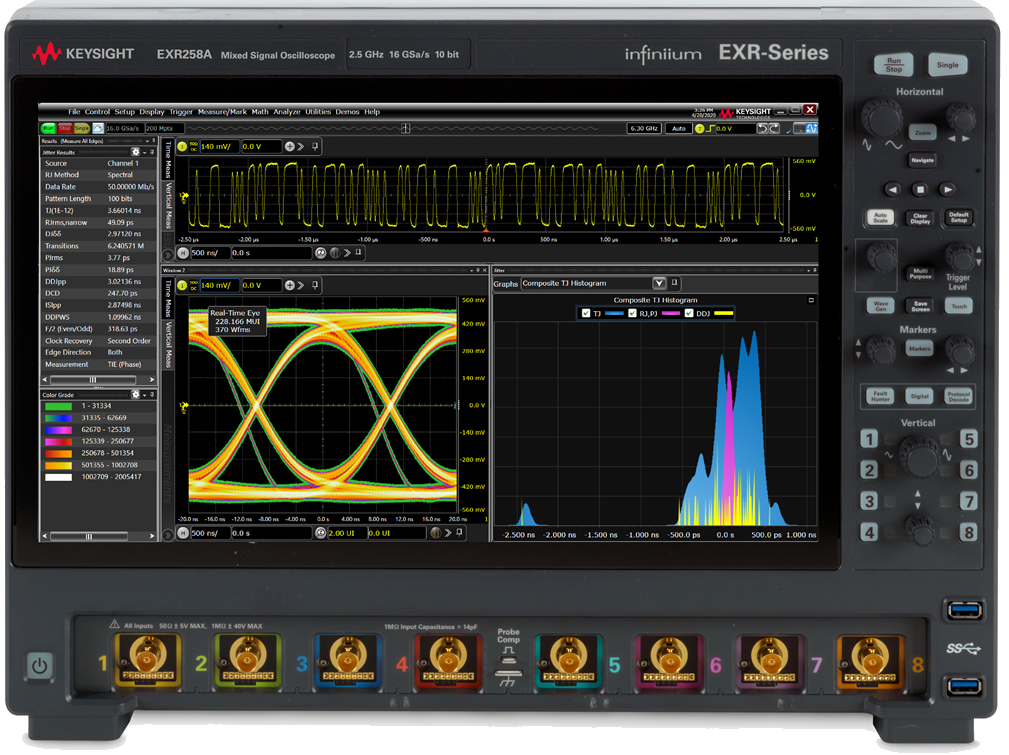Click the green Run button in toolbar
Screen dimensions: 1009x755
(48, 128)
